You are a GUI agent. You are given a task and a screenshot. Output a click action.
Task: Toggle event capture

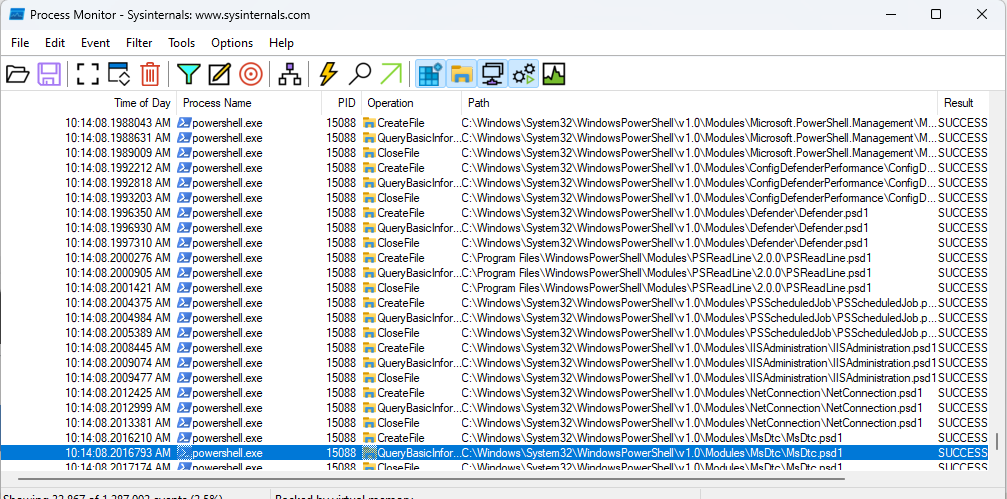point(88,74)
